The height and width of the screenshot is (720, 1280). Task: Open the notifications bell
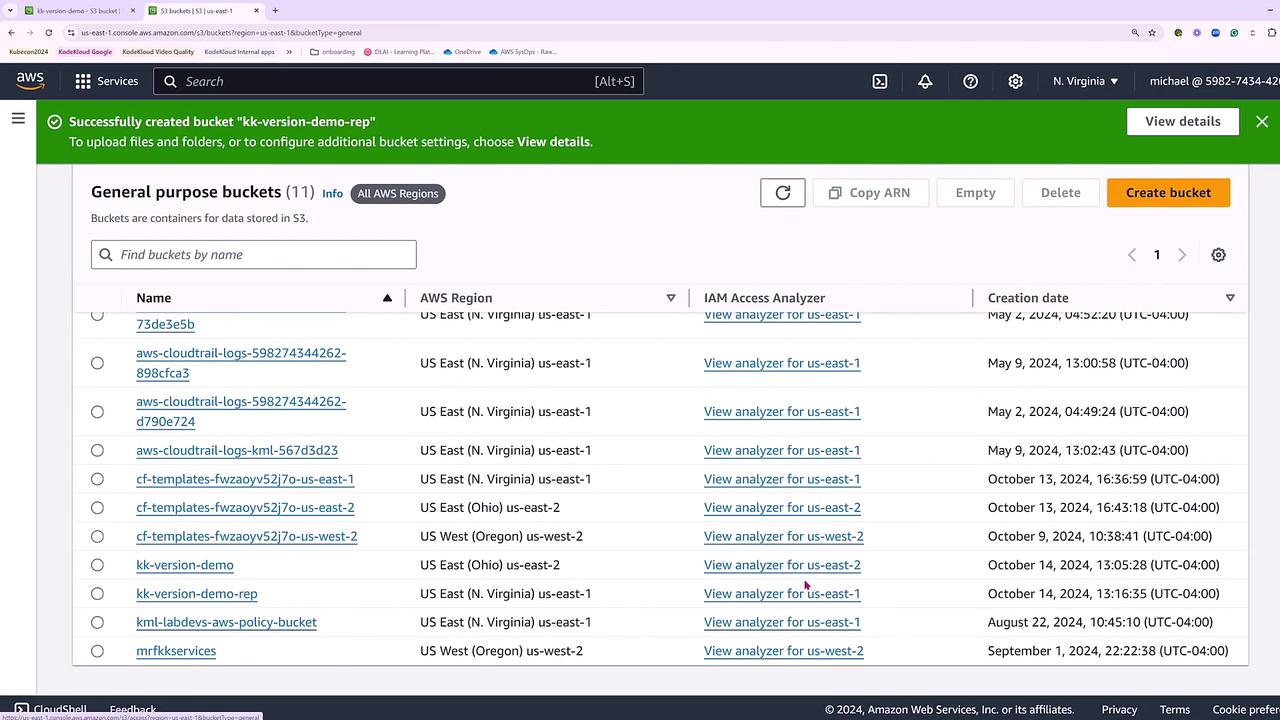point(925,81)
